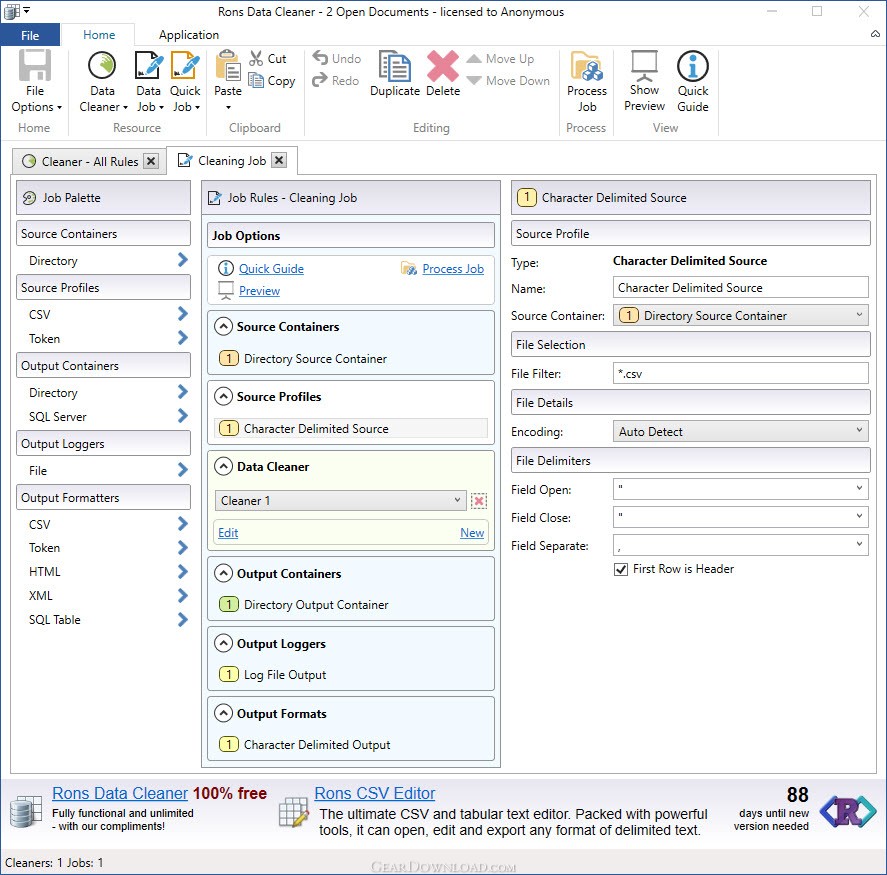Viewport: 887px width, 875px height.
Task: Open the Quick Guide ribbon icon
Action: click(693, 81)
